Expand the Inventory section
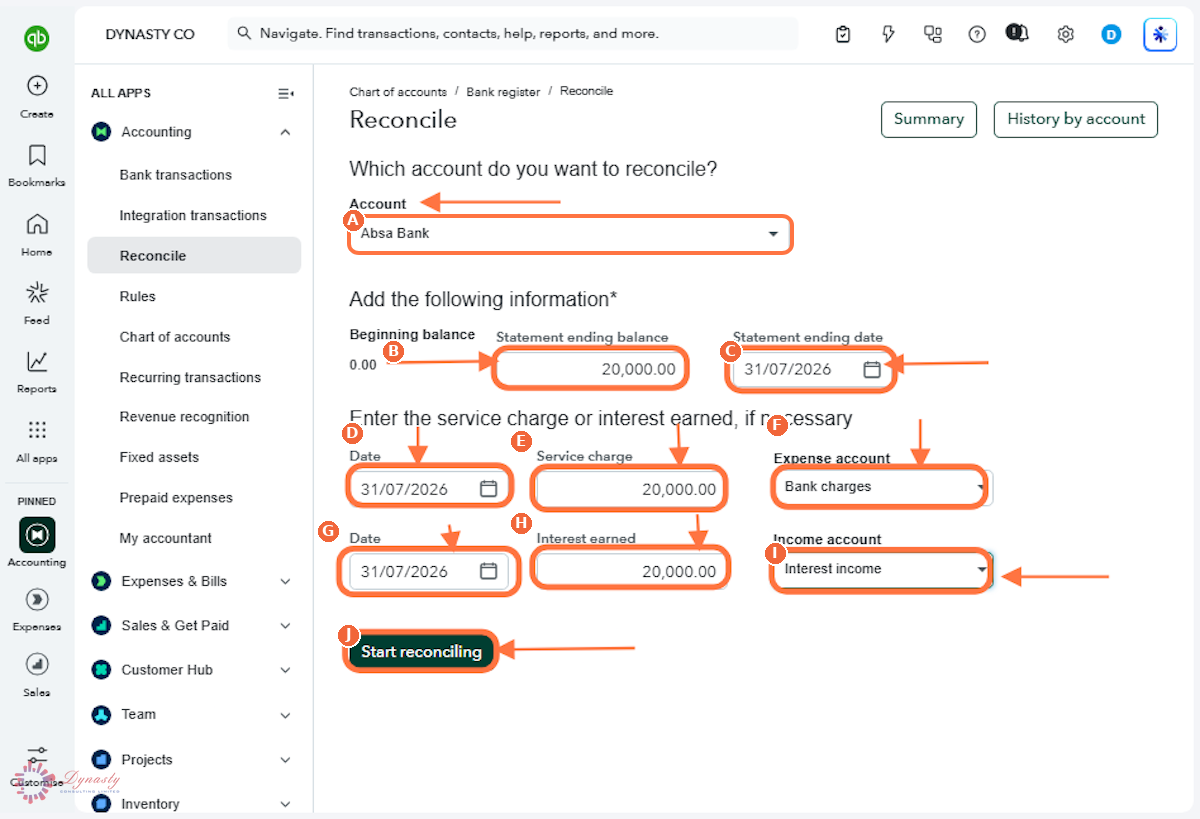Image resolution: width=1200 pixels, height=819 pixels. pos(286,804)
